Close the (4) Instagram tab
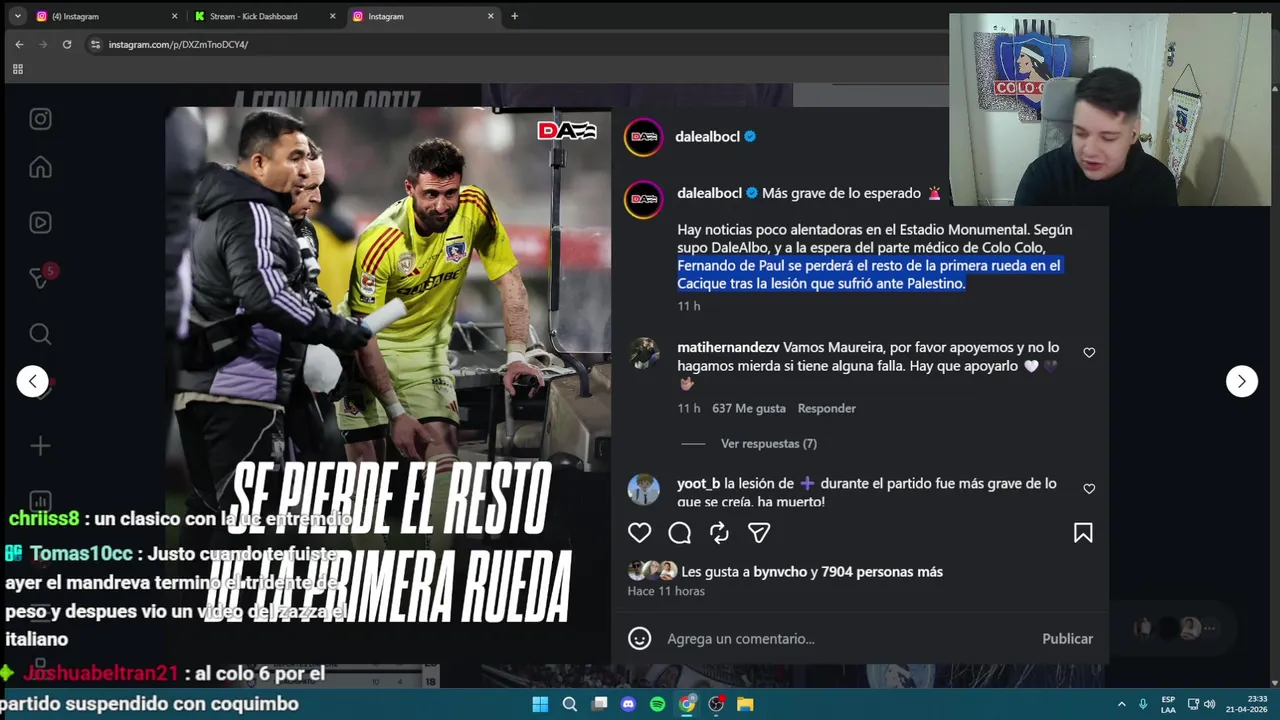The height and width of the screenshot is (720, 1280). 174,16
